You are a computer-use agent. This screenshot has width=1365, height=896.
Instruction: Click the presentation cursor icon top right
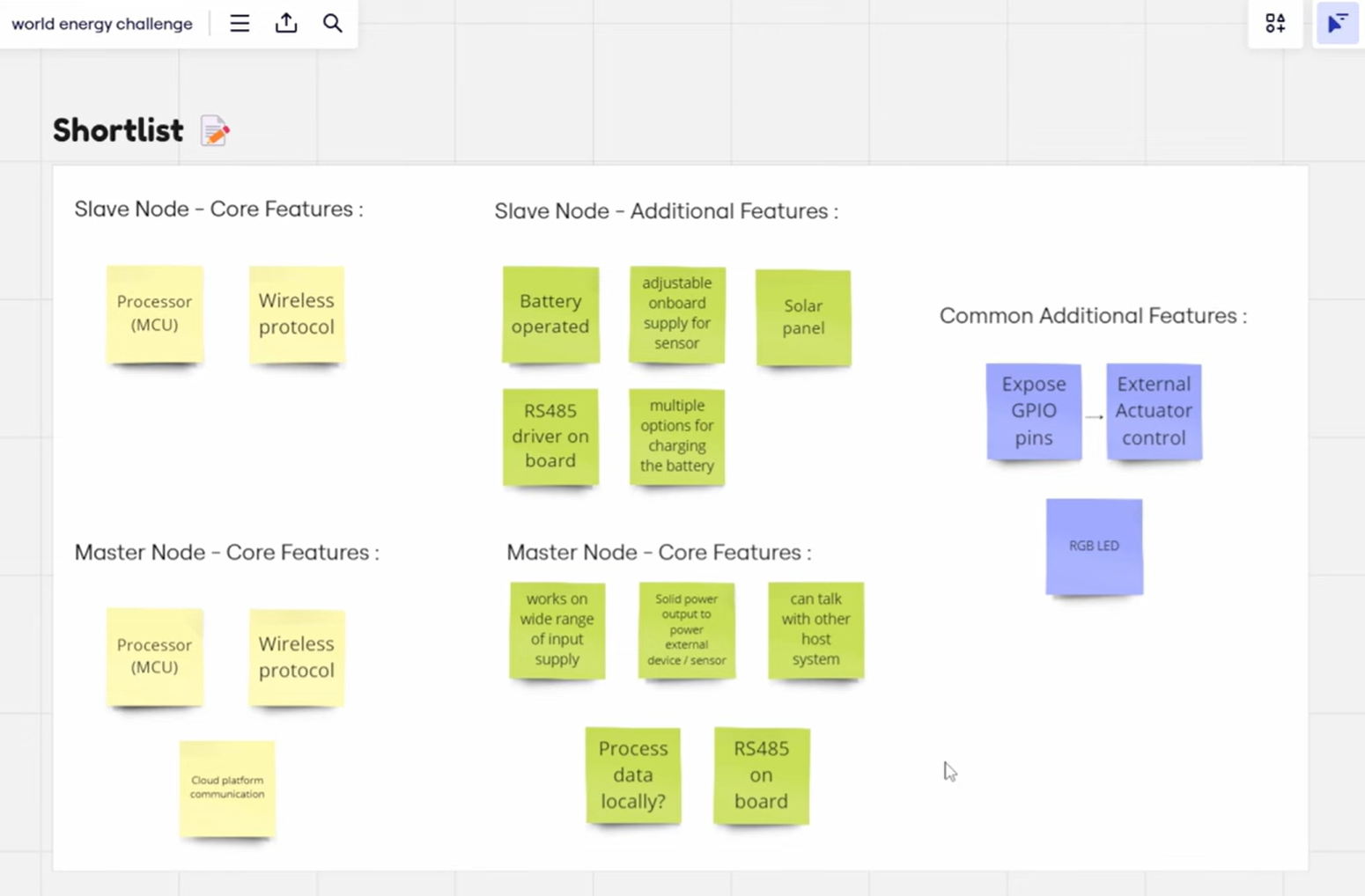1337,24
